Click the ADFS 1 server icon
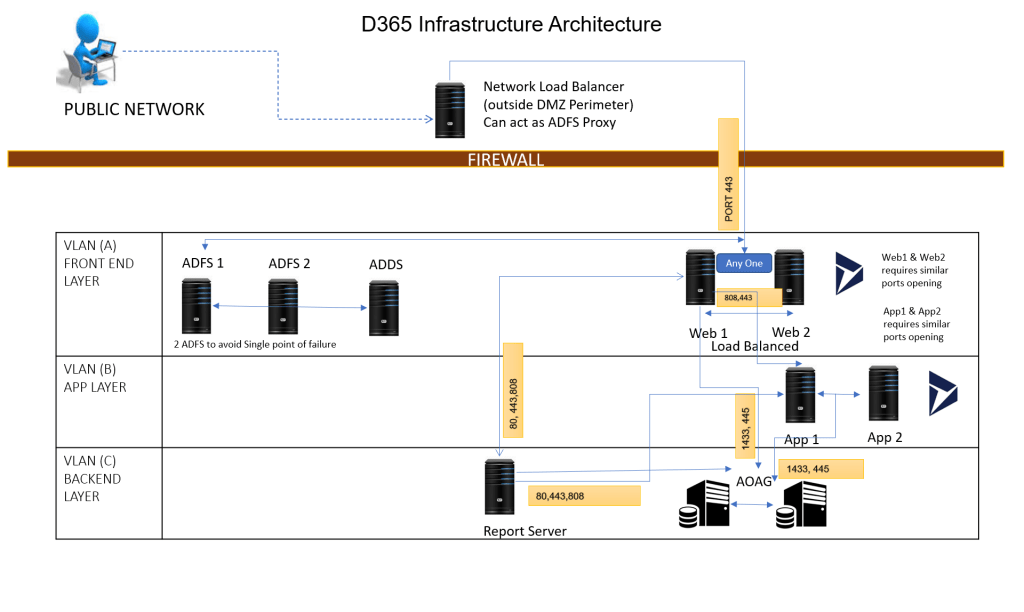 pos(196,305)
